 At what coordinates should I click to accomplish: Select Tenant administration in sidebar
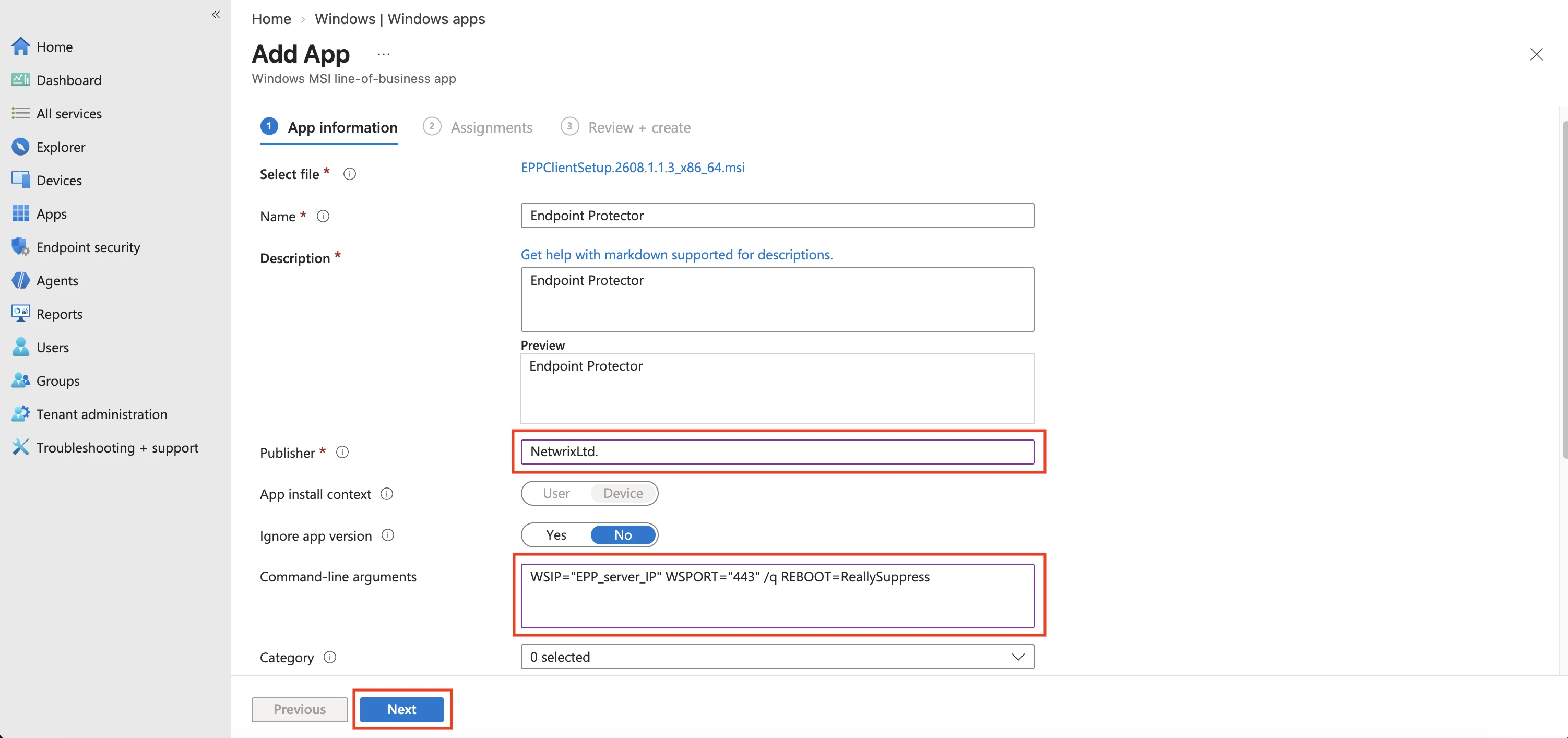click(x=102, y=414)
